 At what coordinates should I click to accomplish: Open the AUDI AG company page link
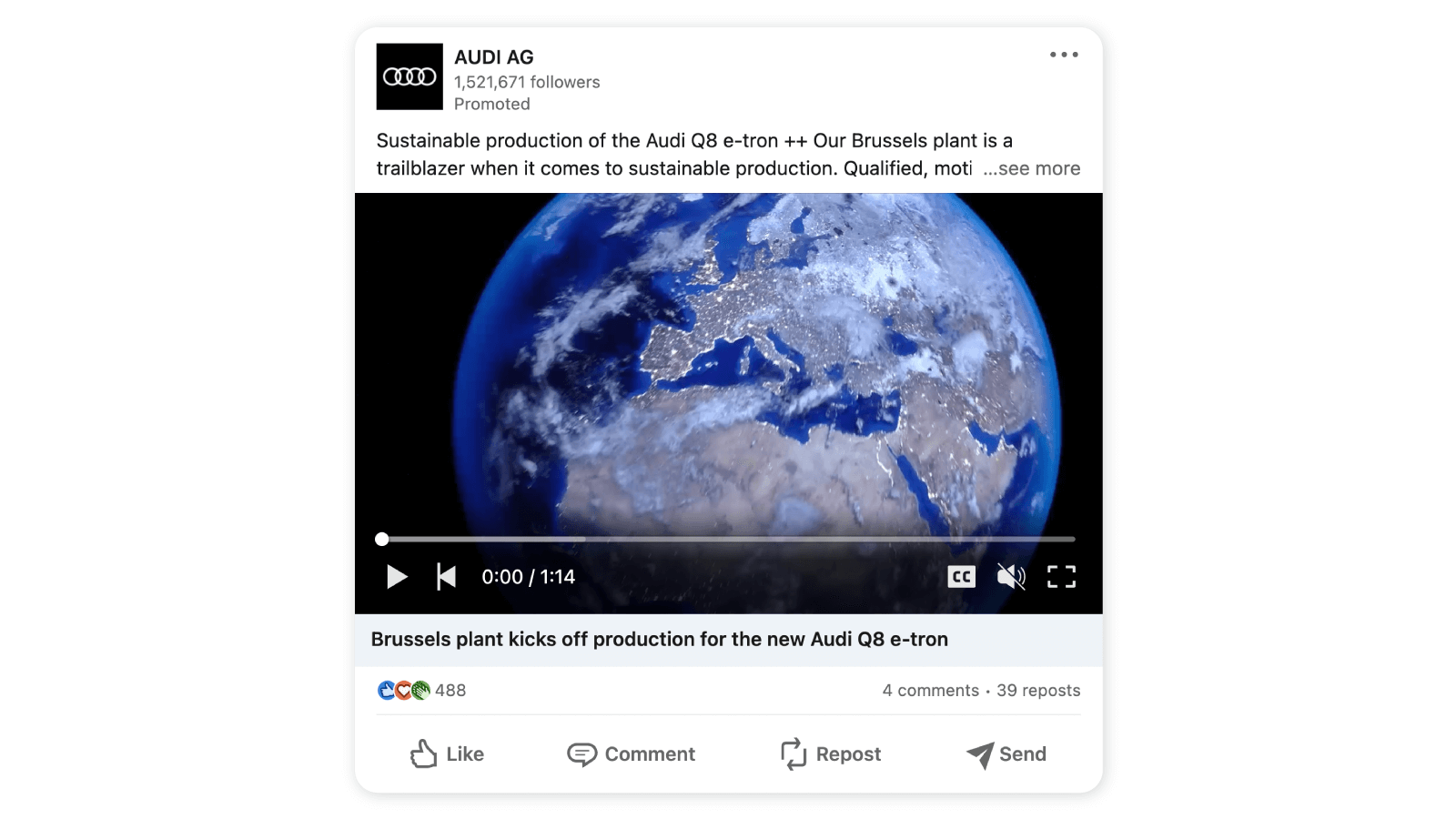pyautogui.click(x=494, y=57)
